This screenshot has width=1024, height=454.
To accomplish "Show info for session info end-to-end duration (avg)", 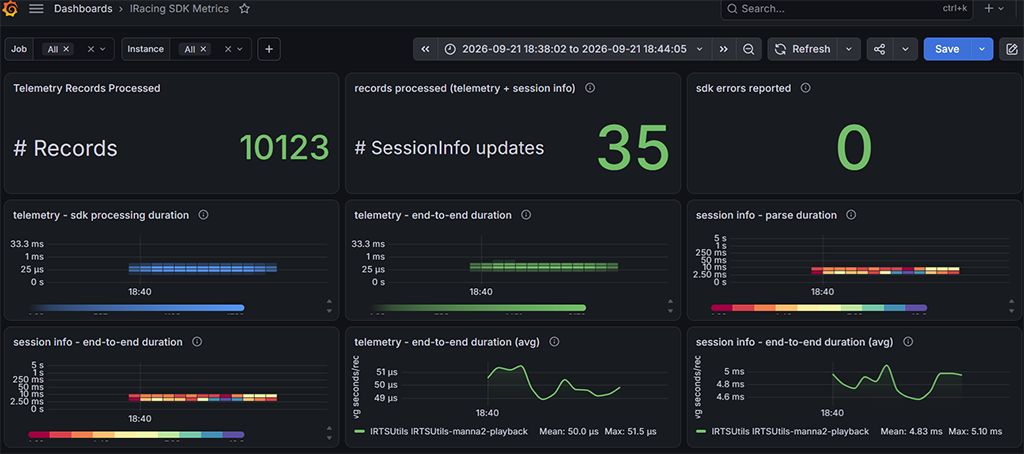I will (x=907, y=341).
